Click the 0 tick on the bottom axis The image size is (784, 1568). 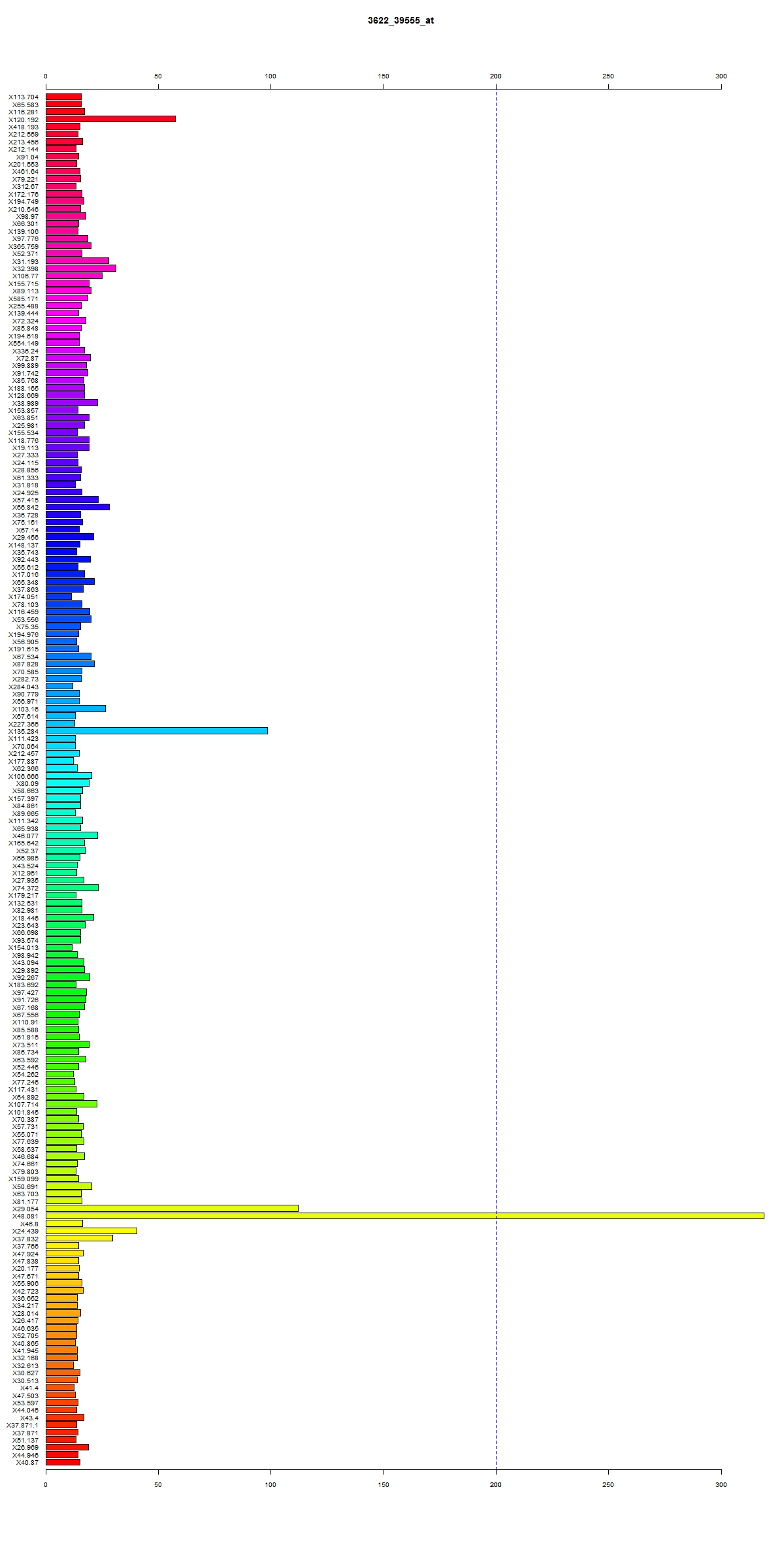tap(46, 1485)
